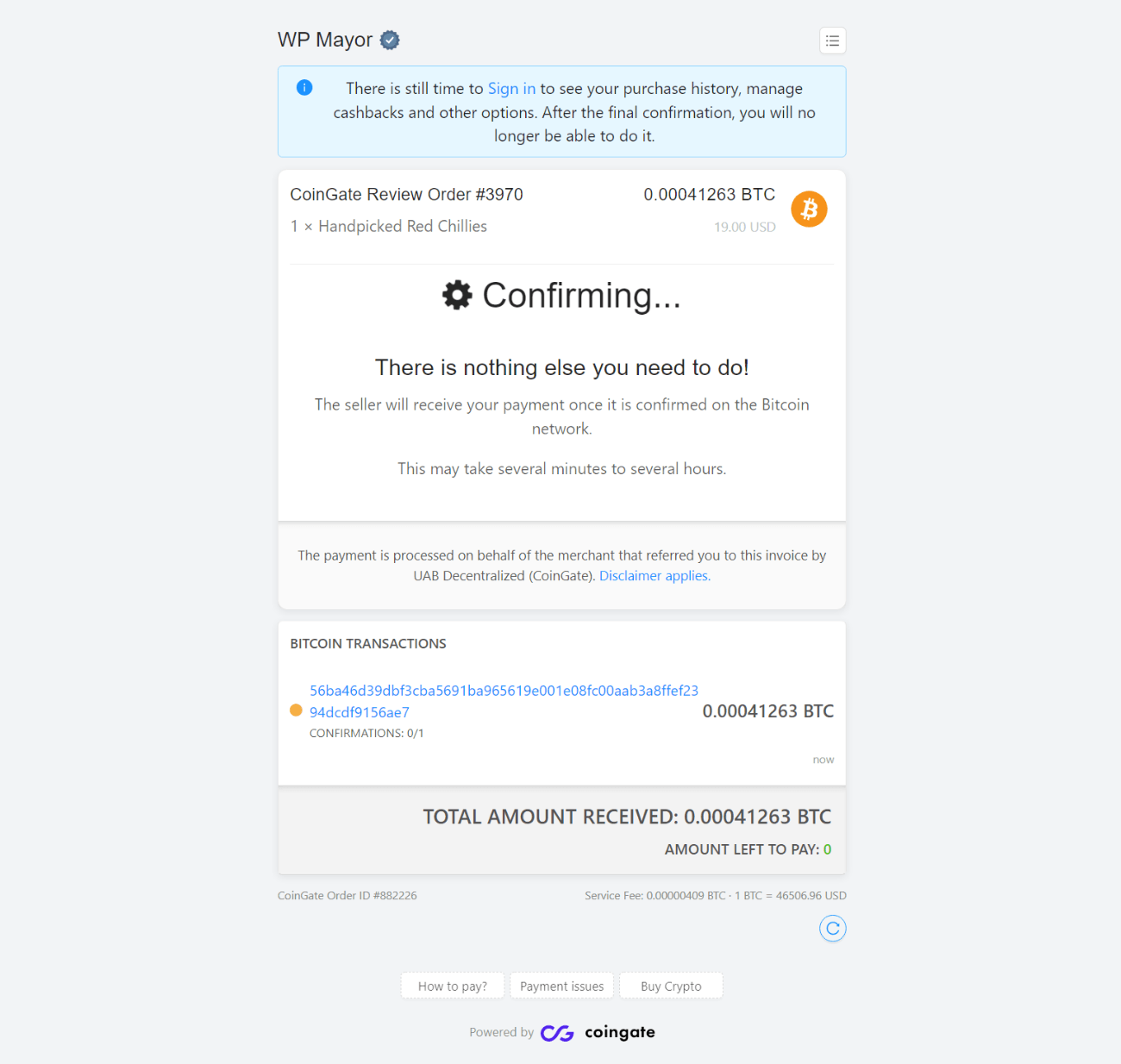The image size is (1121, 1064).
Task: Click the Bitcoin Transactions section heading
Action: [368, 643]
